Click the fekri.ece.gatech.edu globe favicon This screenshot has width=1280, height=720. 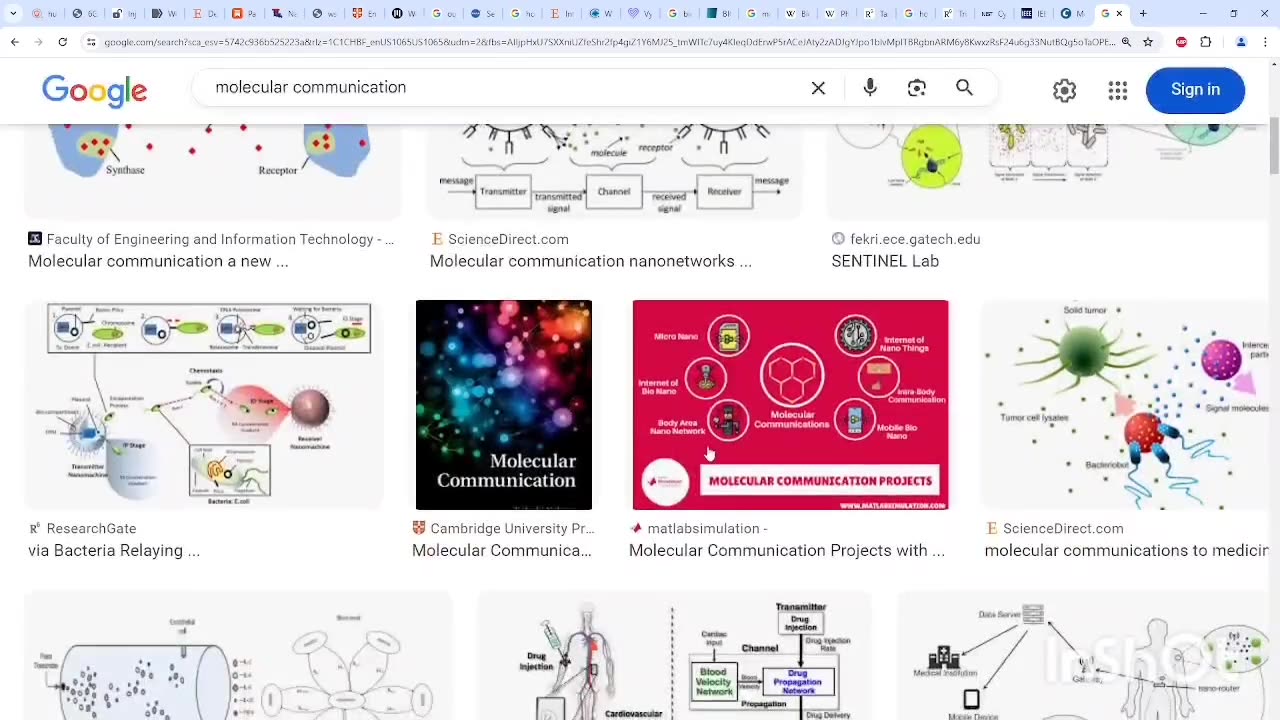pos(838,239)
